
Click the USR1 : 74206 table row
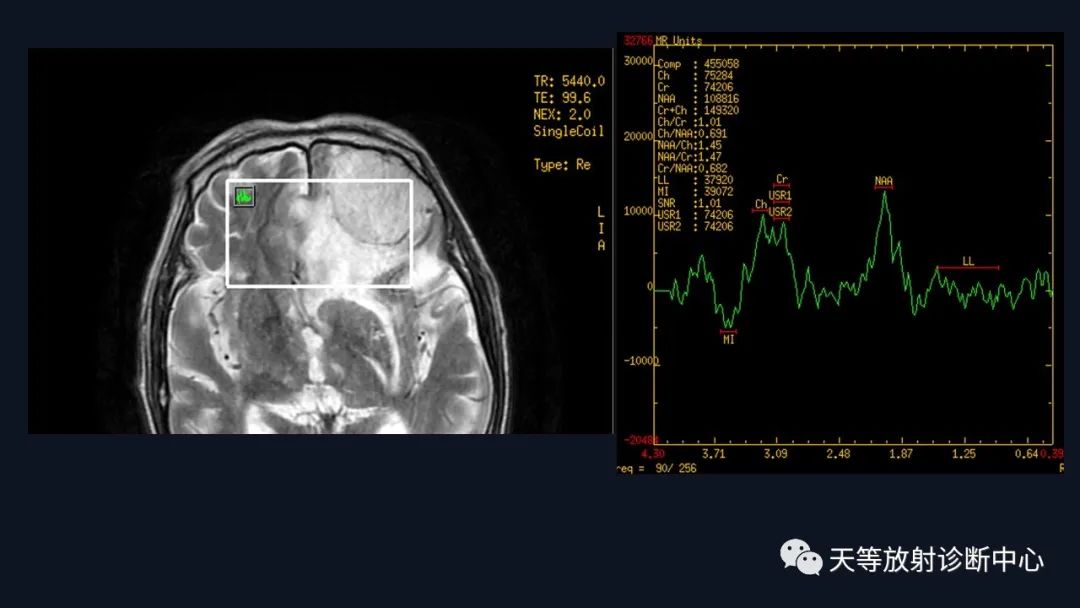pyautogui.click(x=695, y=216)
